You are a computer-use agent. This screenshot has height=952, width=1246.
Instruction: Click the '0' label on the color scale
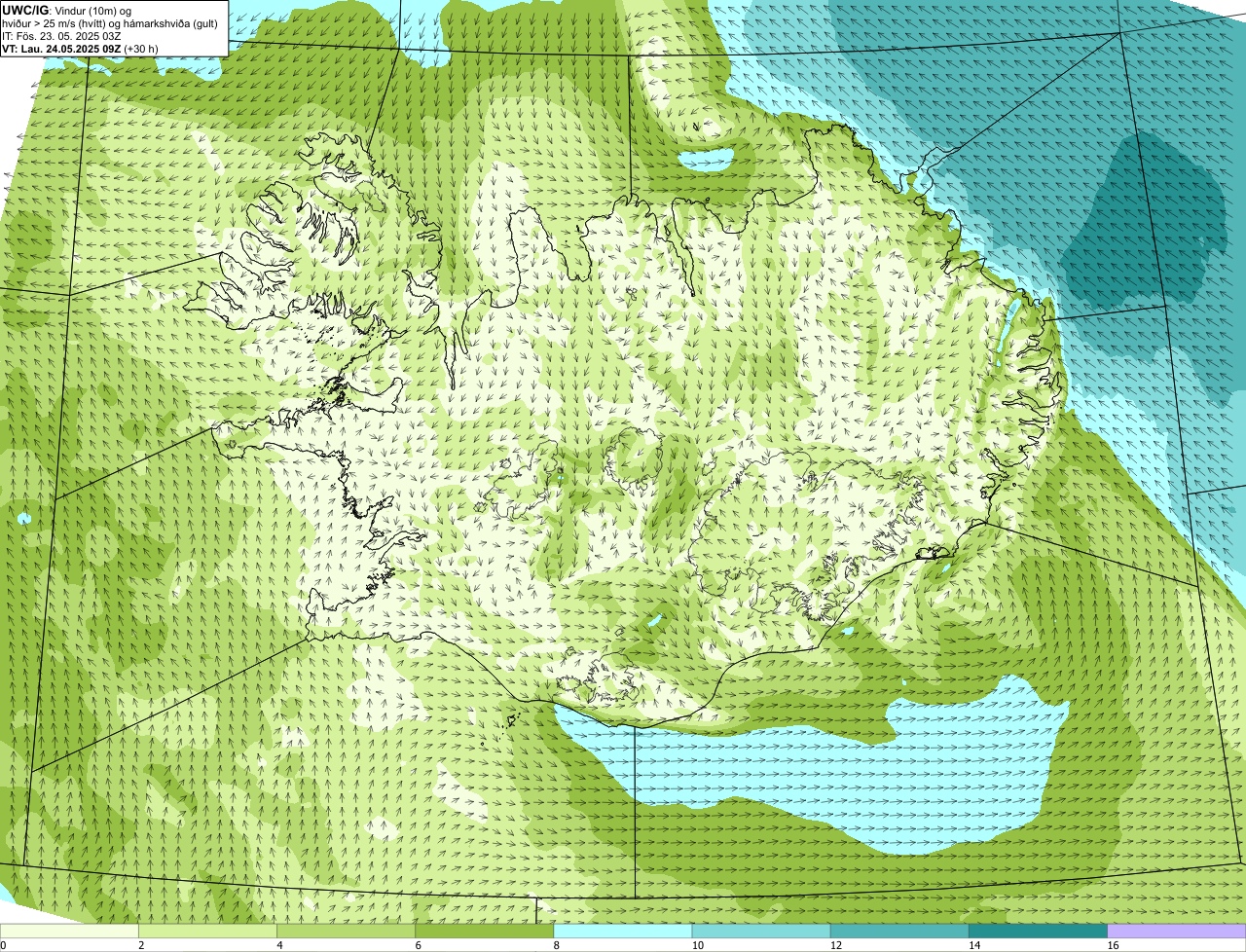coord(3,945)
